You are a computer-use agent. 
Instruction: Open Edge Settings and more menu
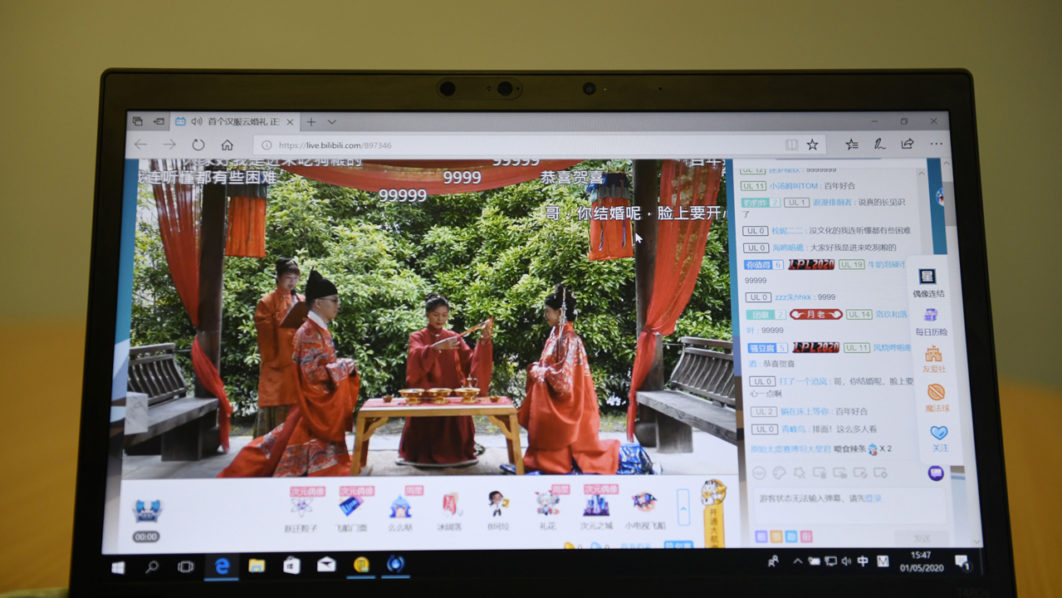coord(936,144)
